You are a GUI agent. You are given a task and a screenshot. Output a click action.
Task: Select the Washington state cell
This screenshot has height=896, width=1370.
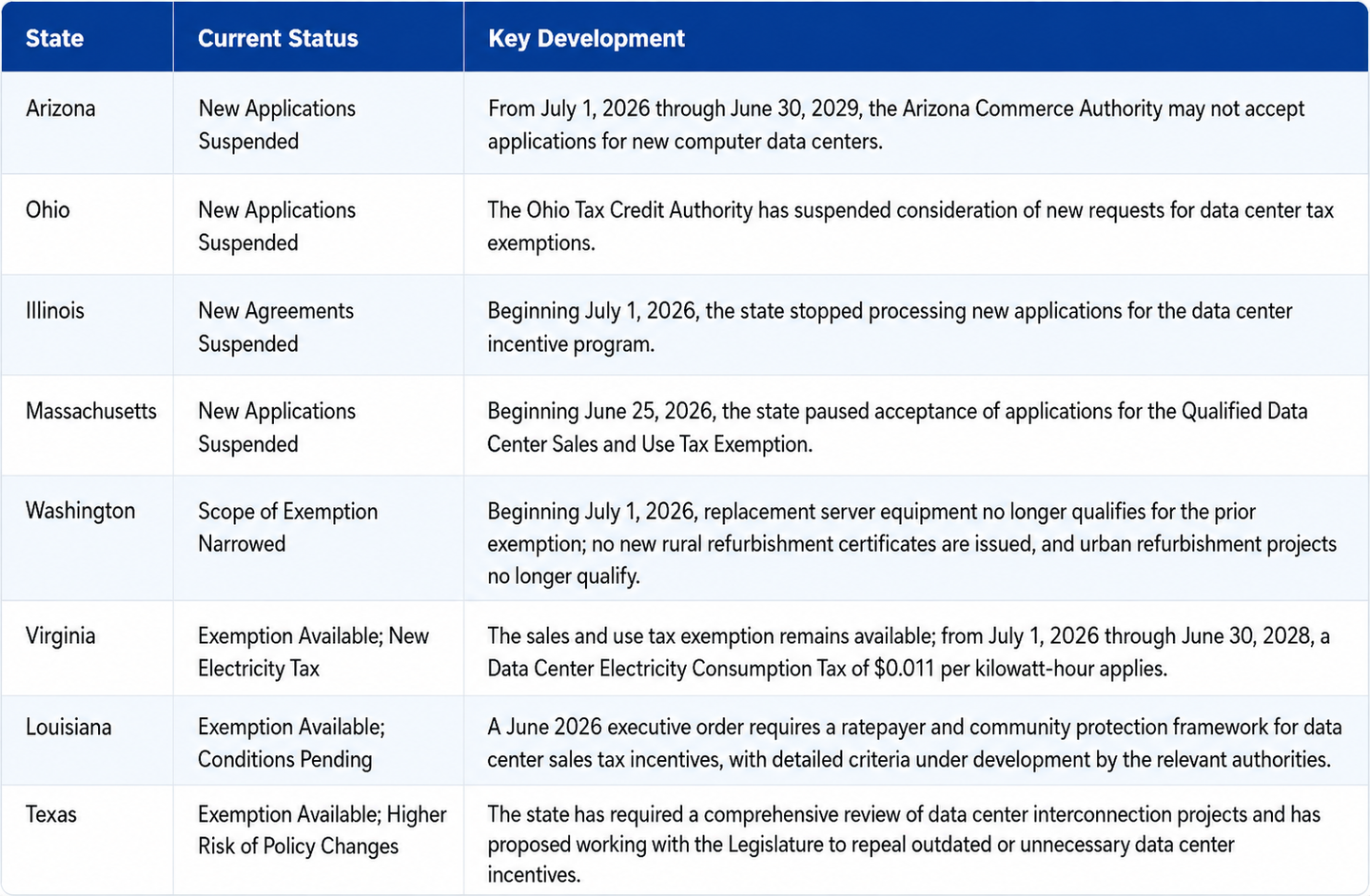click(87, 538)
